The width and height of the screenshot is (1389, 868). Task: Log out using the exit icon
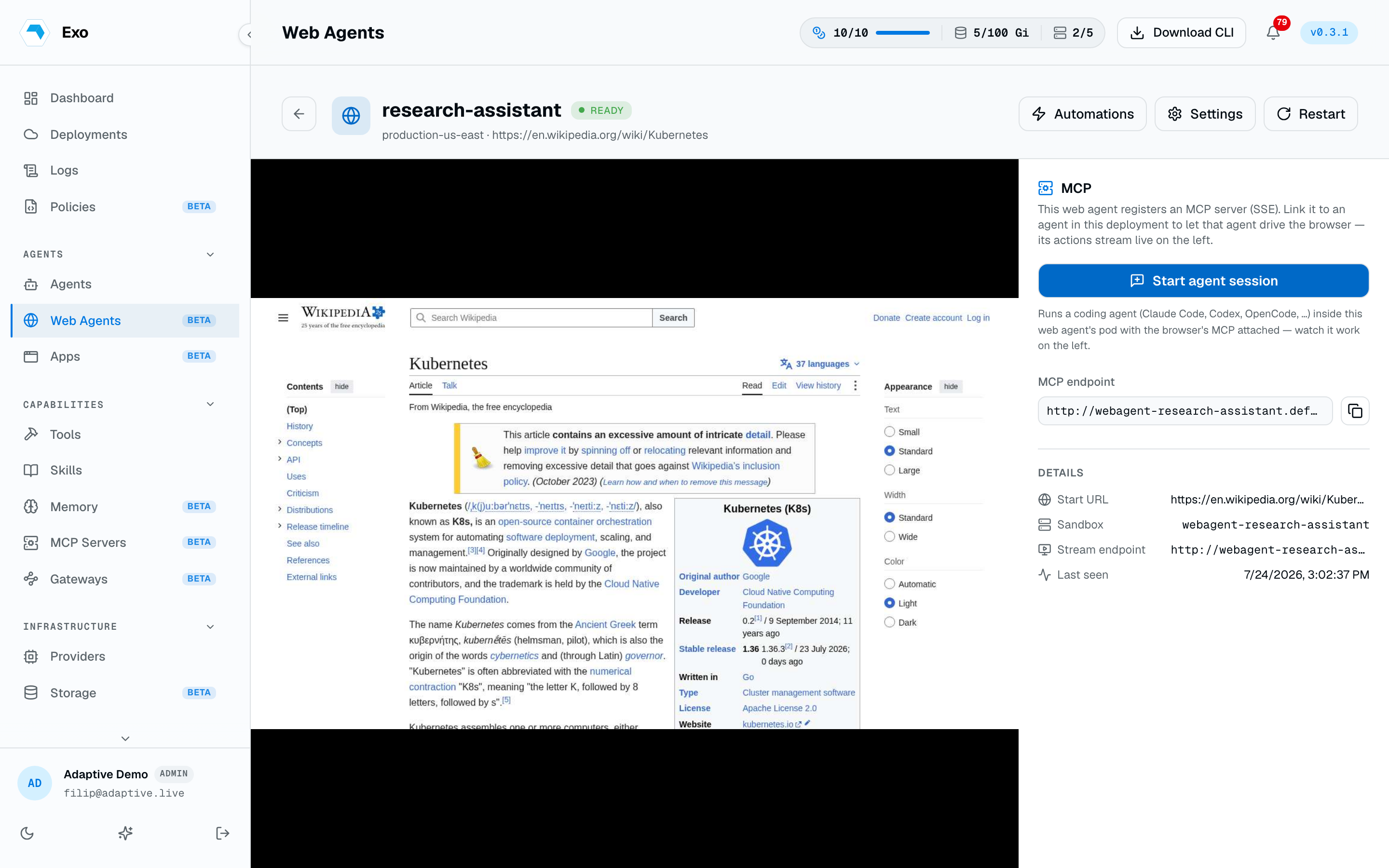click(223, 833)
